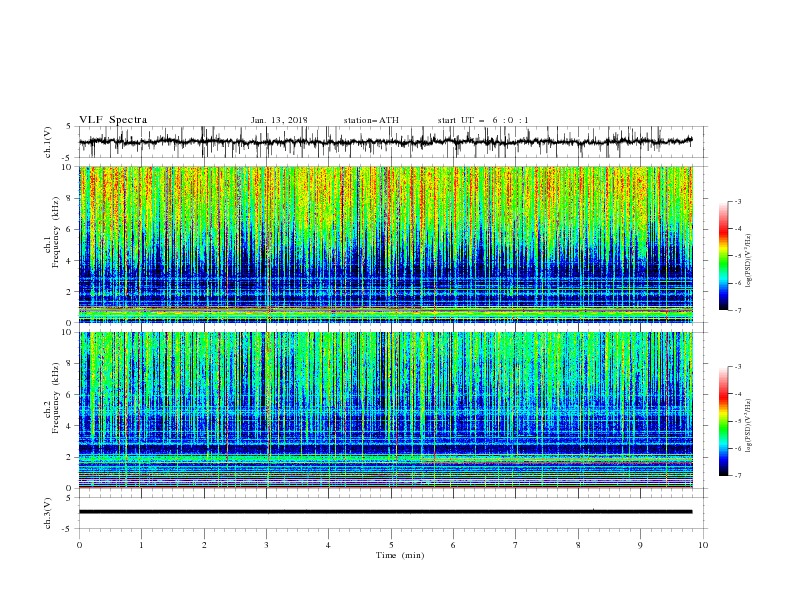Click the 'VLF Spectra' title text
The height and width of the screenshot is (612, 792).
tap(113, 120)
